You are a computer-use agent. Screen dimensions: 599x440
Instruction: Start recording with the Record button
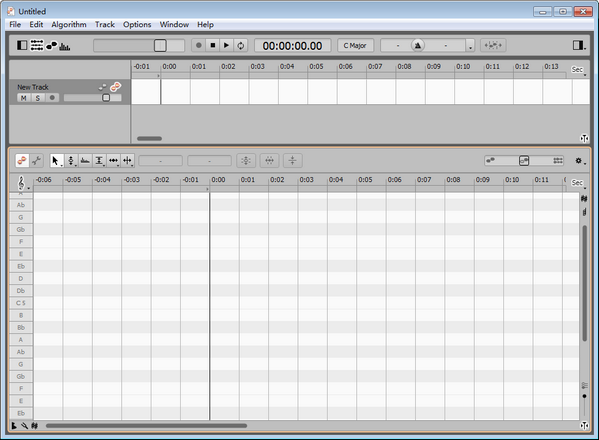click(x=199, y=45)
